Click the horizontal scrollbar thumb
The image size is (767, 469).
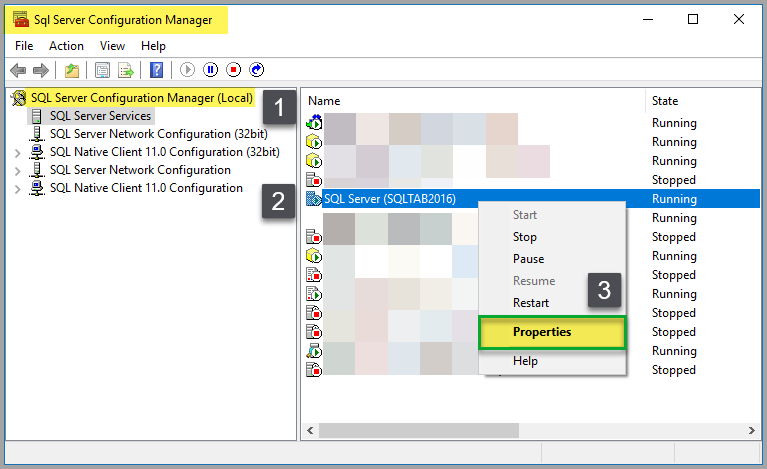[419, 430]
